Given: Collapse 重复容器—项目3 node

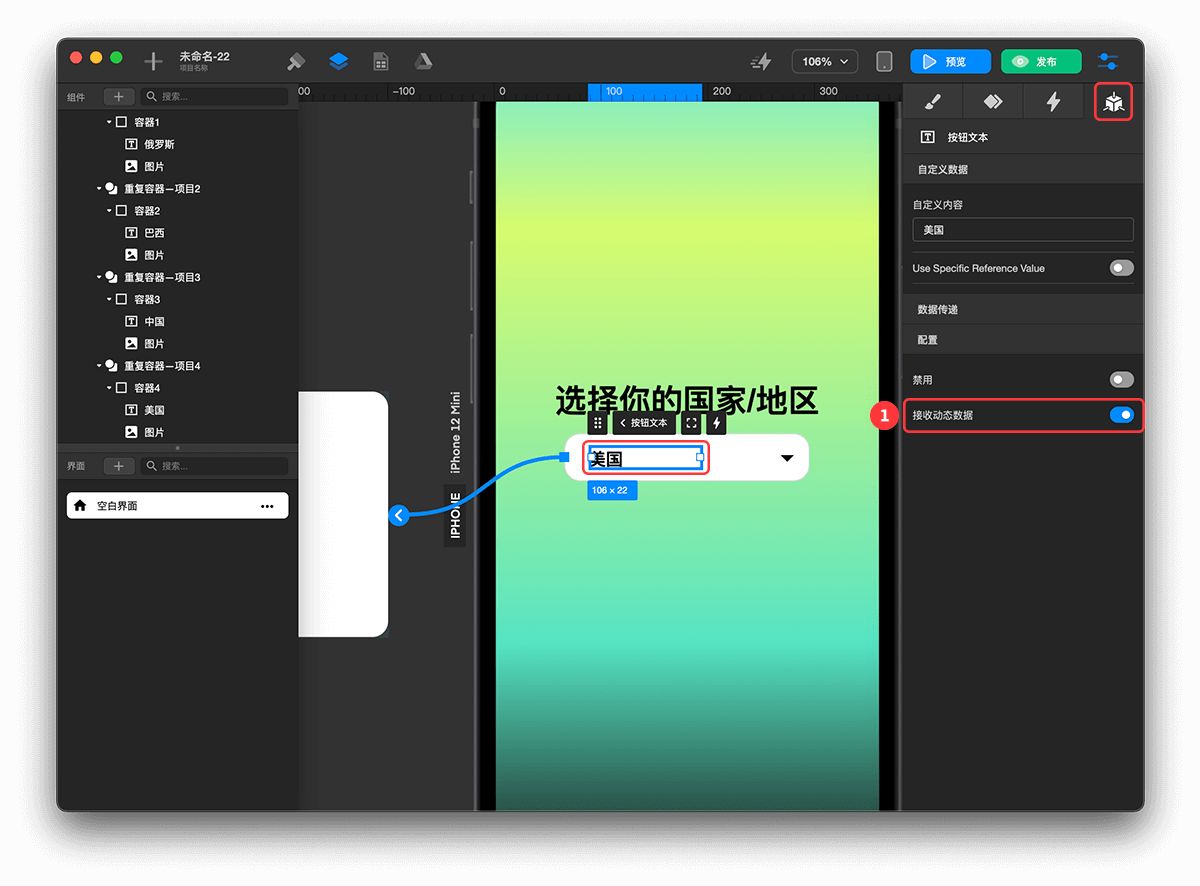Looking at the screenshot, I should (99, 277).
